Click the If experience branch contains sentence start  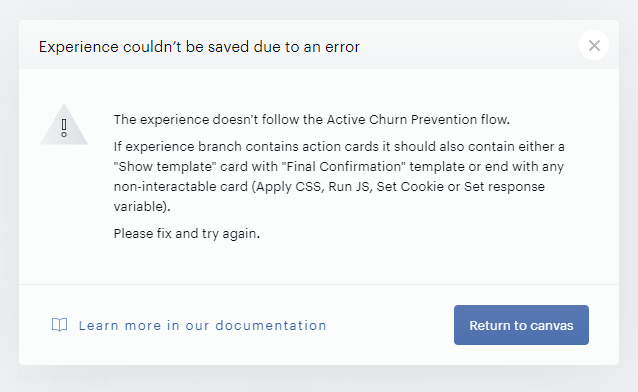pyautogui.click(x=178, y=147)
